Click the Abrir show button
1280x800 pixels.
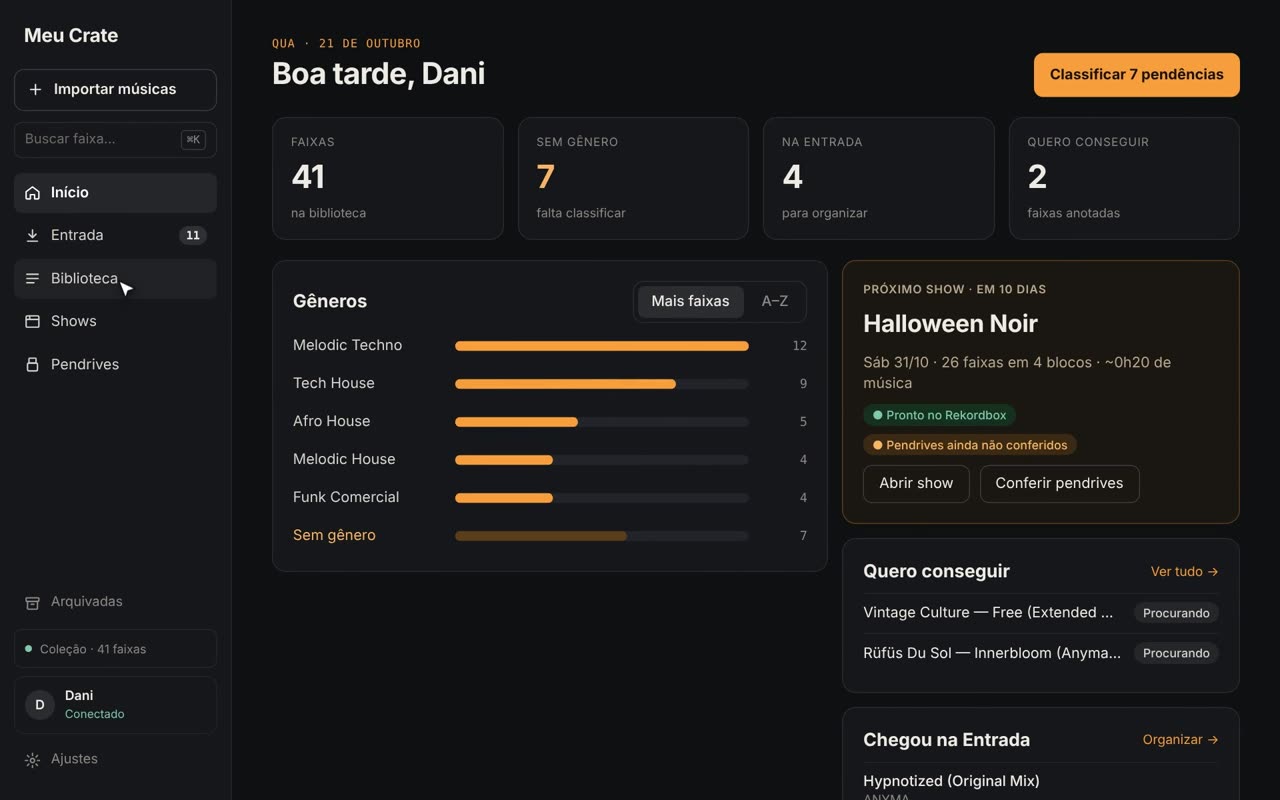(x=916, y=484)
